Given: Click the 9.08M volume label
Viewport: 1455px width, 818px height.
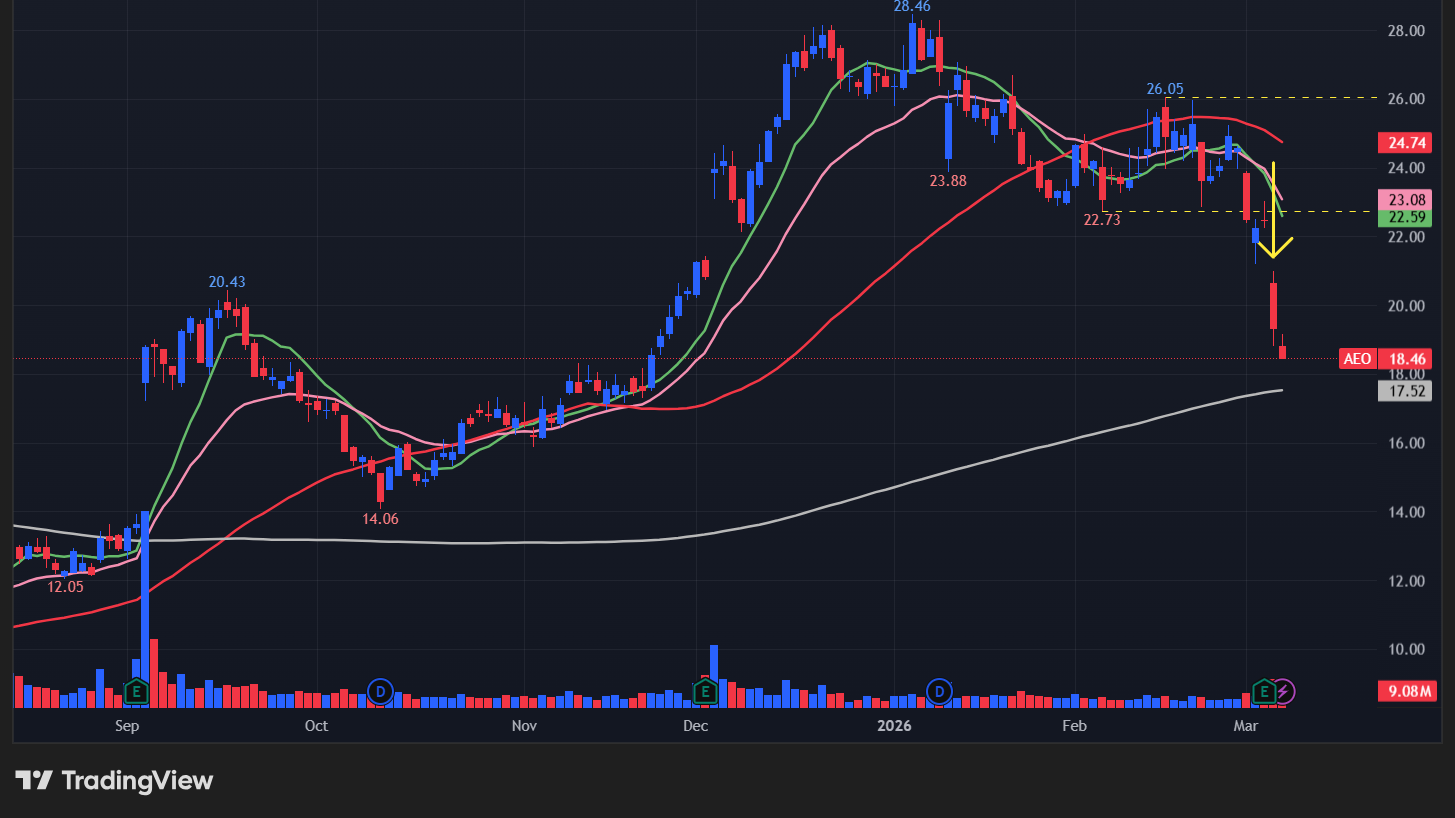Looking at the screenshot, I should coord(1405,692).
